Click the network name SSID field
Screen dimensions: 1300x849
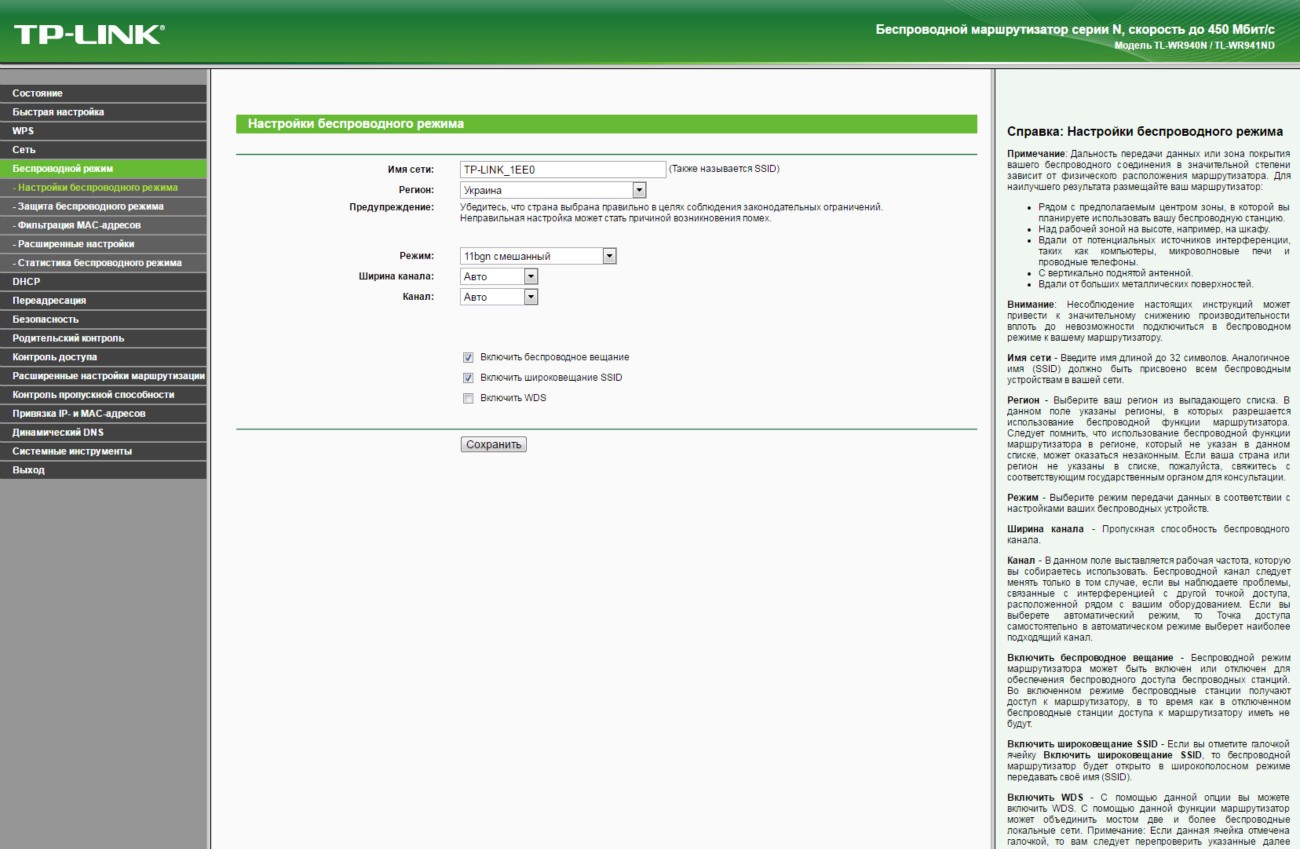(x=562, y=169)
